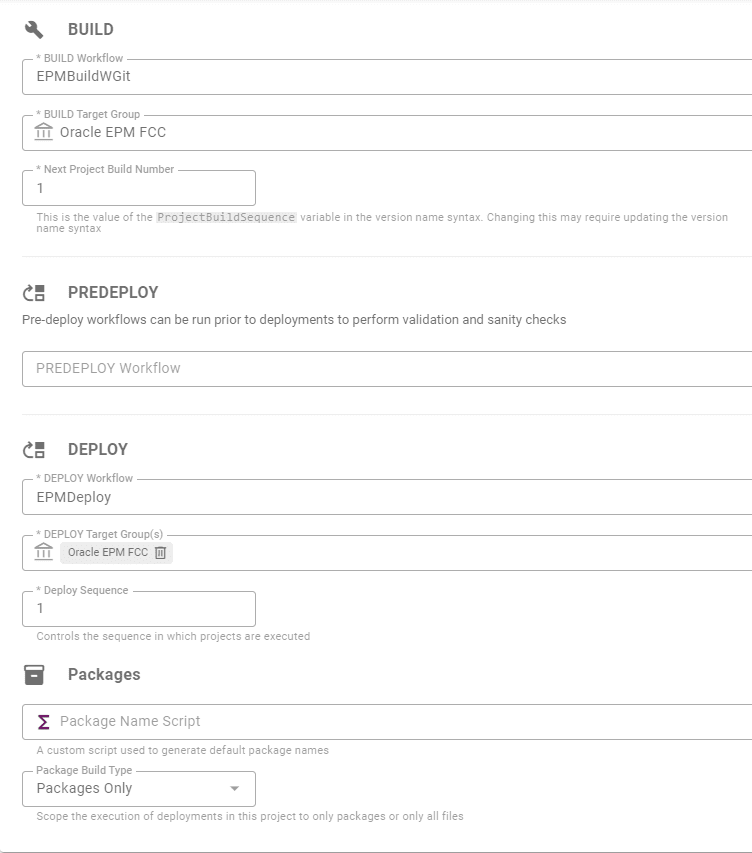Screen dimensions: 752x853
Task: Click the sigma icon in Package Name Script
Action: point(44,722)
